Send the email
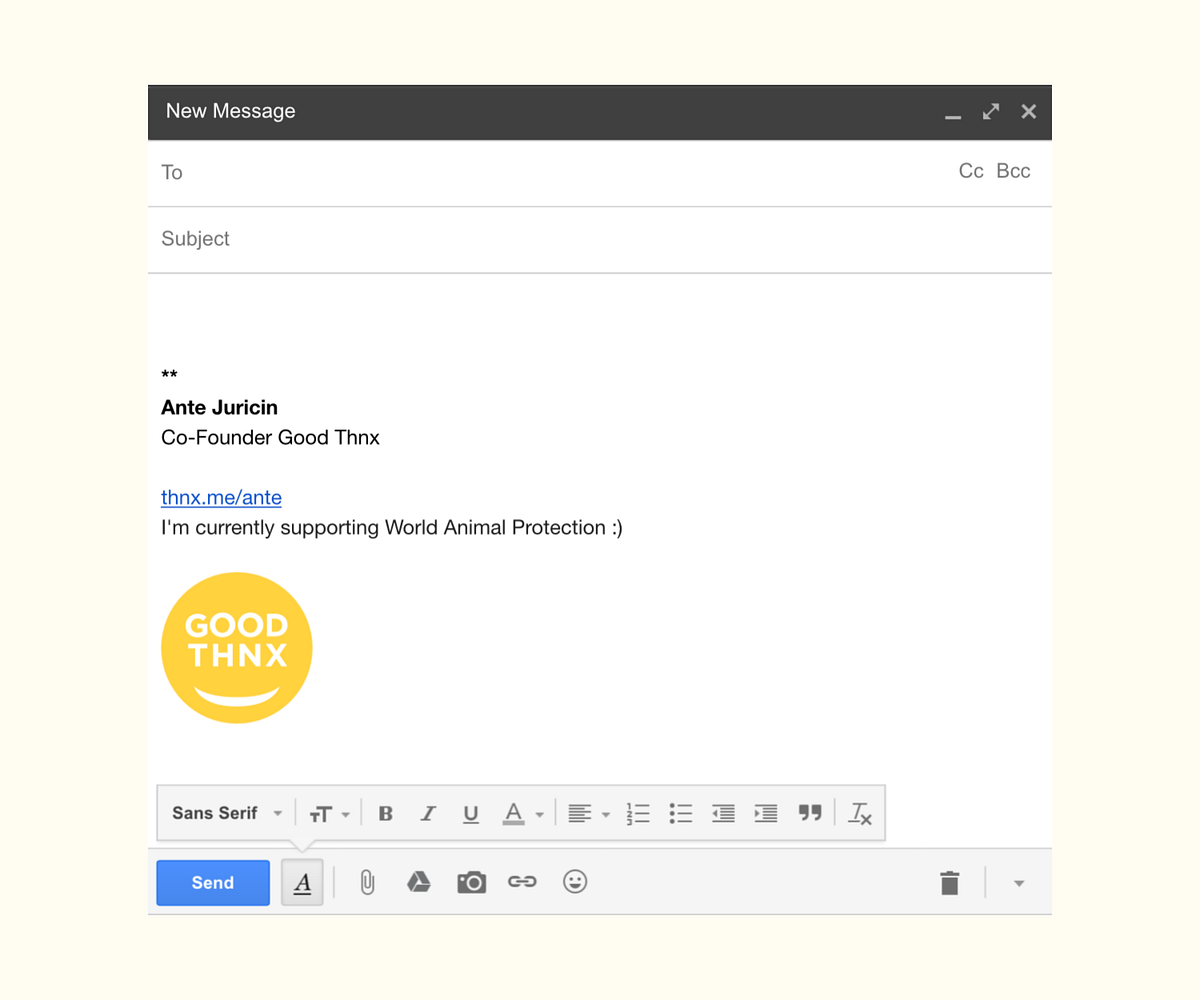 212,882
